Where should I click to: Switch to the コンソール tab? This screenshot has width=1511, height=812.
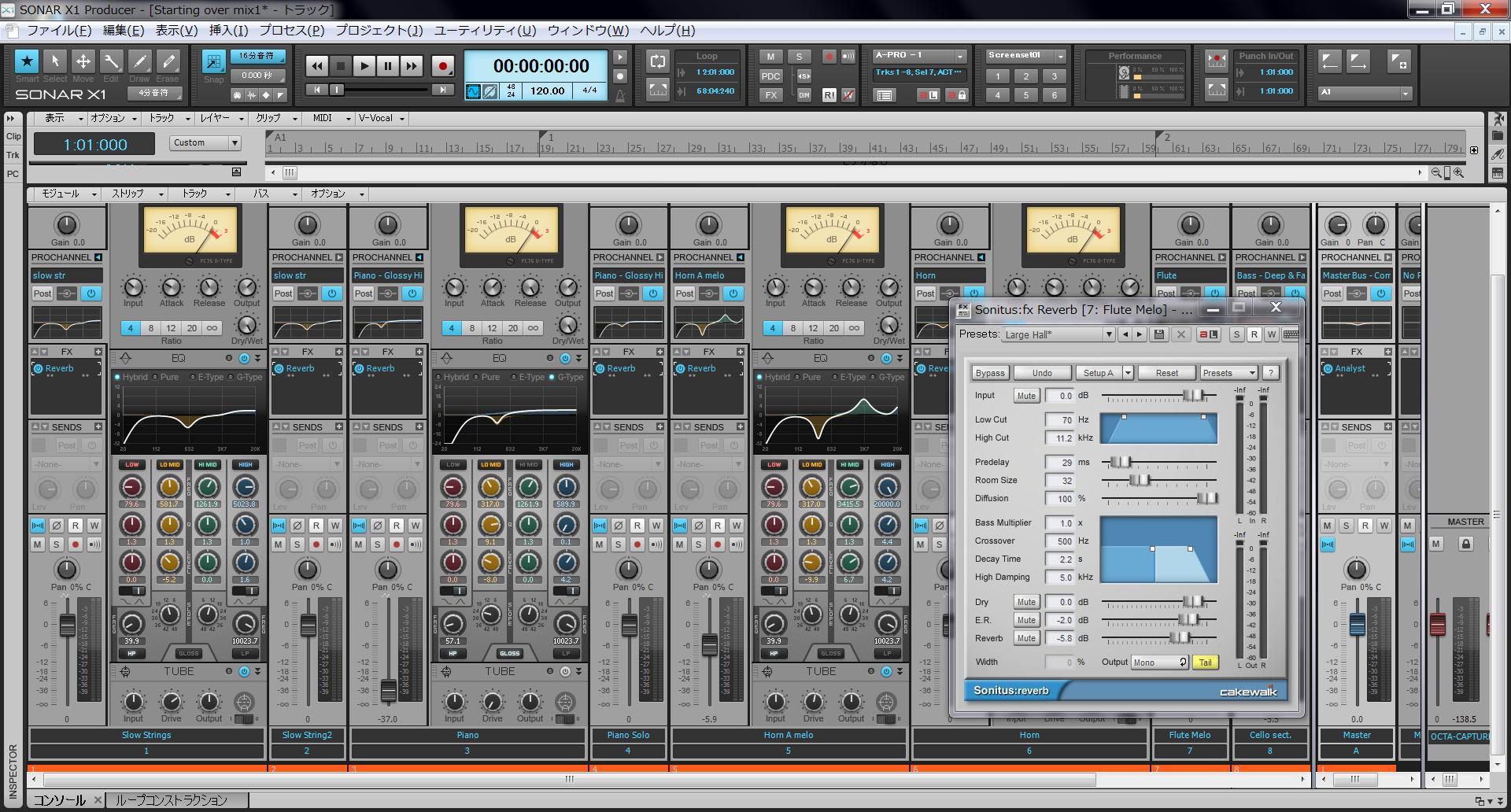tap(59, 800)
